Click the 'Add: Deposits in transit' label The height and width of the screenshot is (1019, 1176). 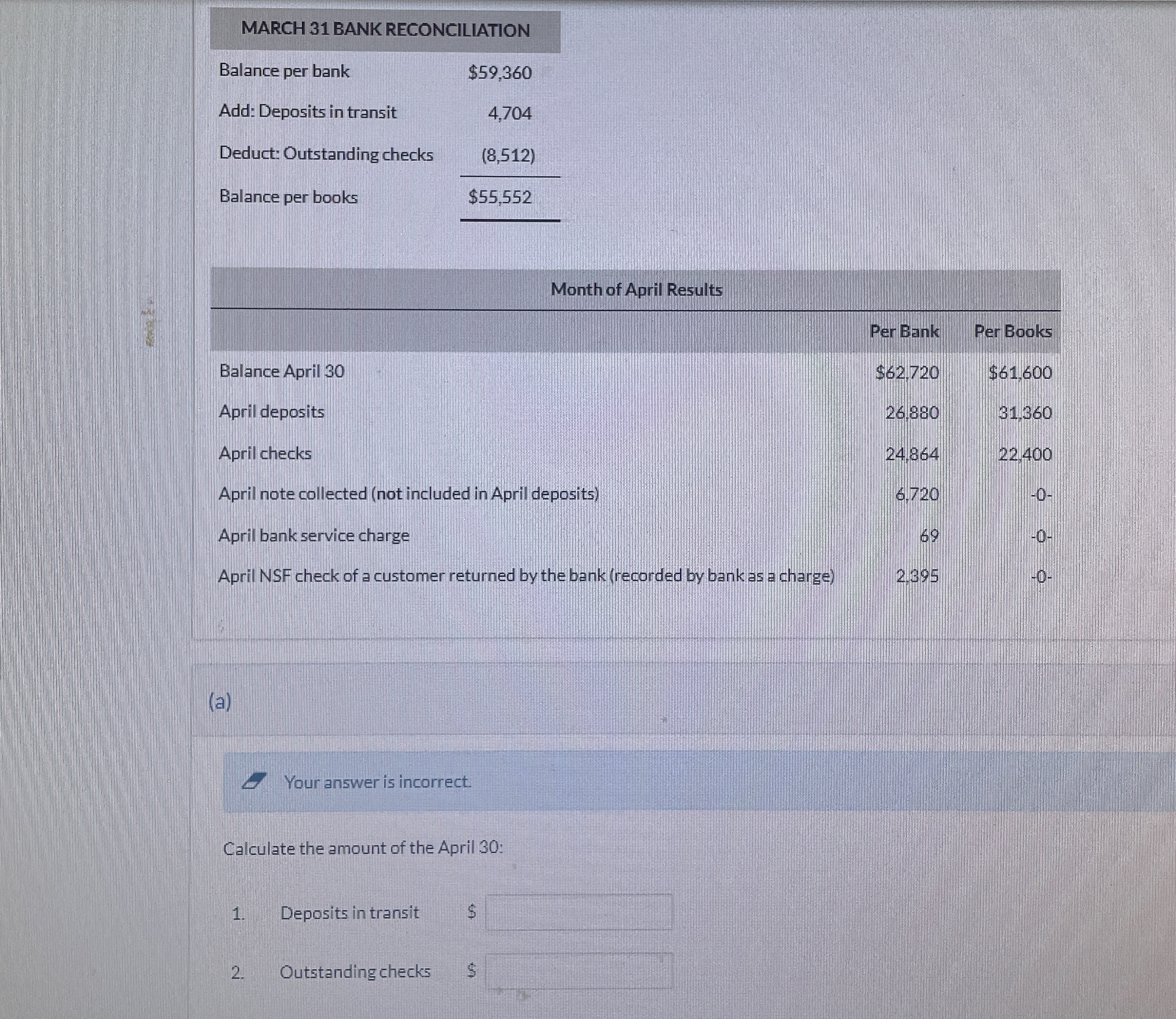pos(308,111)
